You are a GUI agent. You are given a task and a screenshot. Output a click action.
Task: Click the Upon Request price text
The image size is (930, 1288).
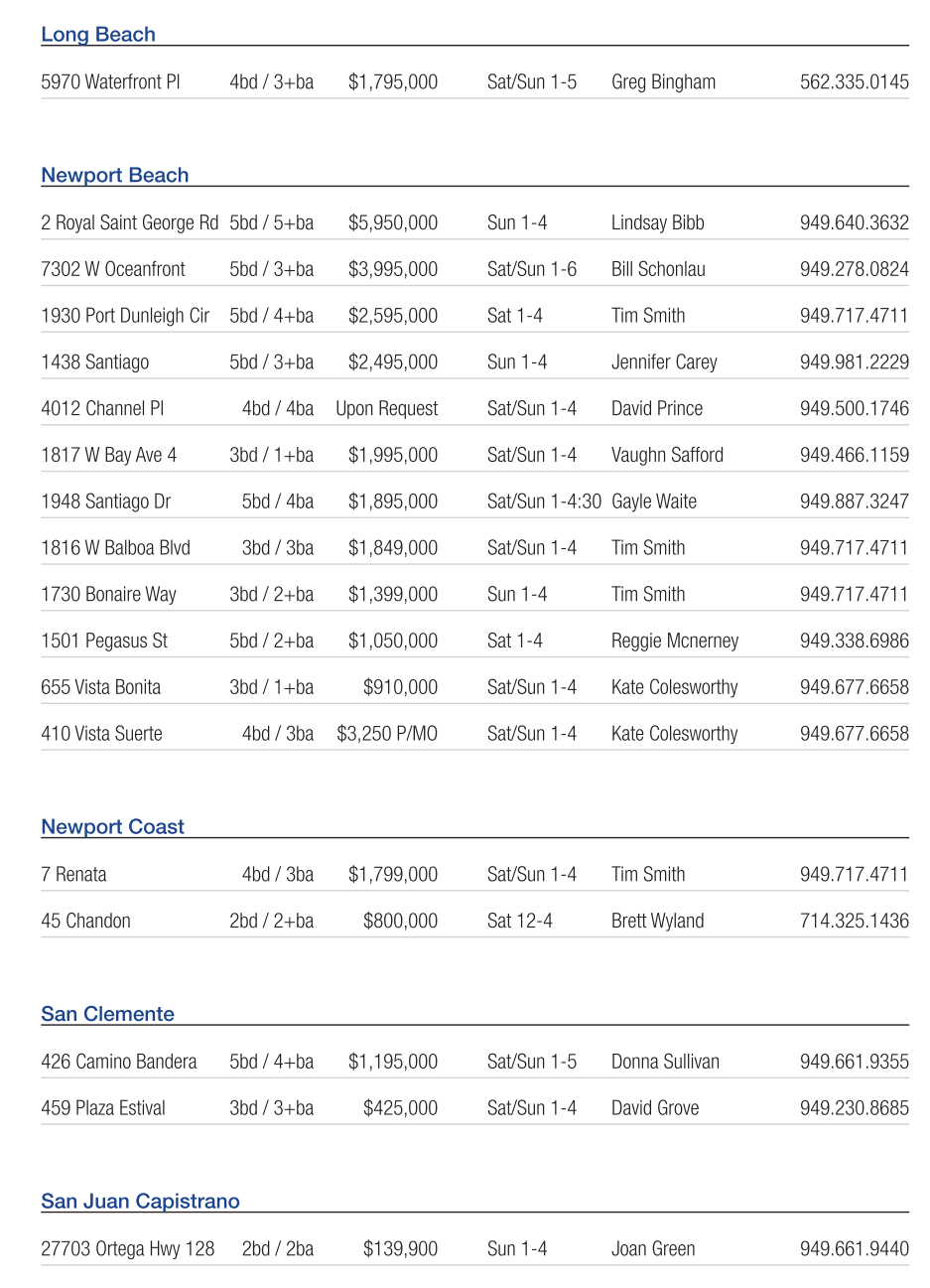click(x=386, y=409)
